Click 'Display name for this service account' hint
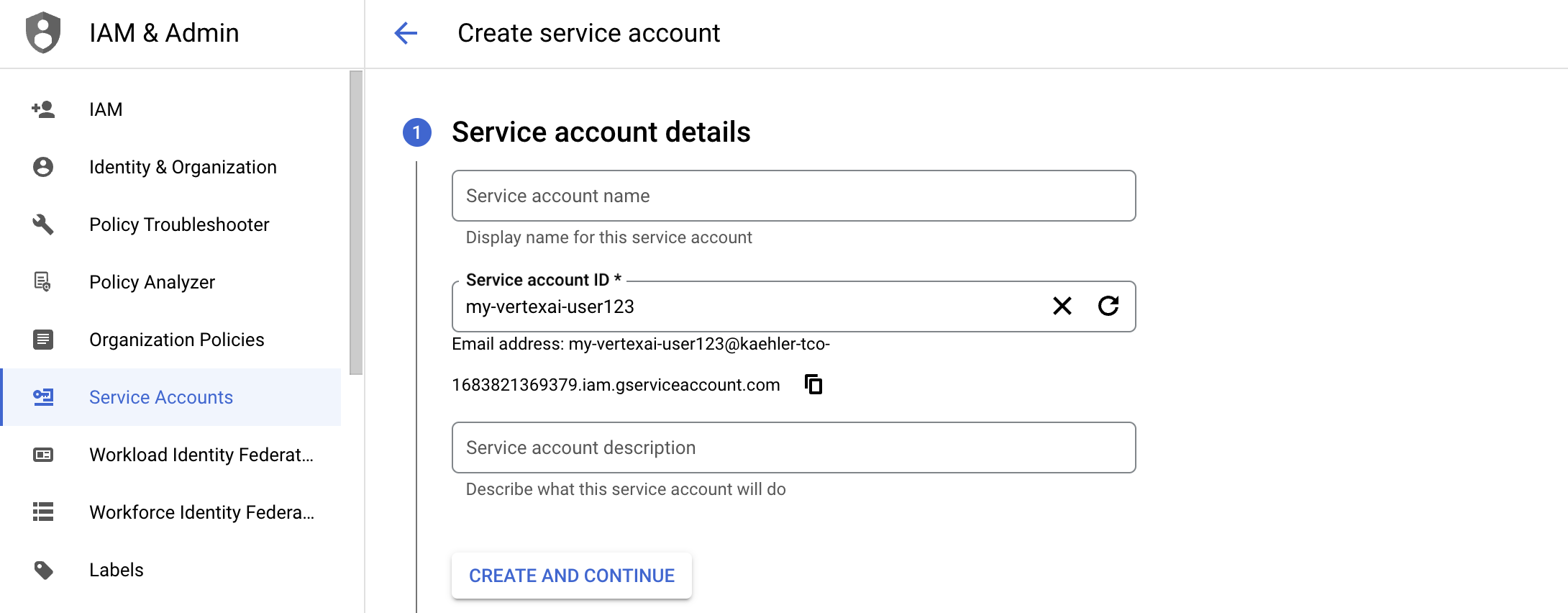1568x613 pixels. (608, 237)
